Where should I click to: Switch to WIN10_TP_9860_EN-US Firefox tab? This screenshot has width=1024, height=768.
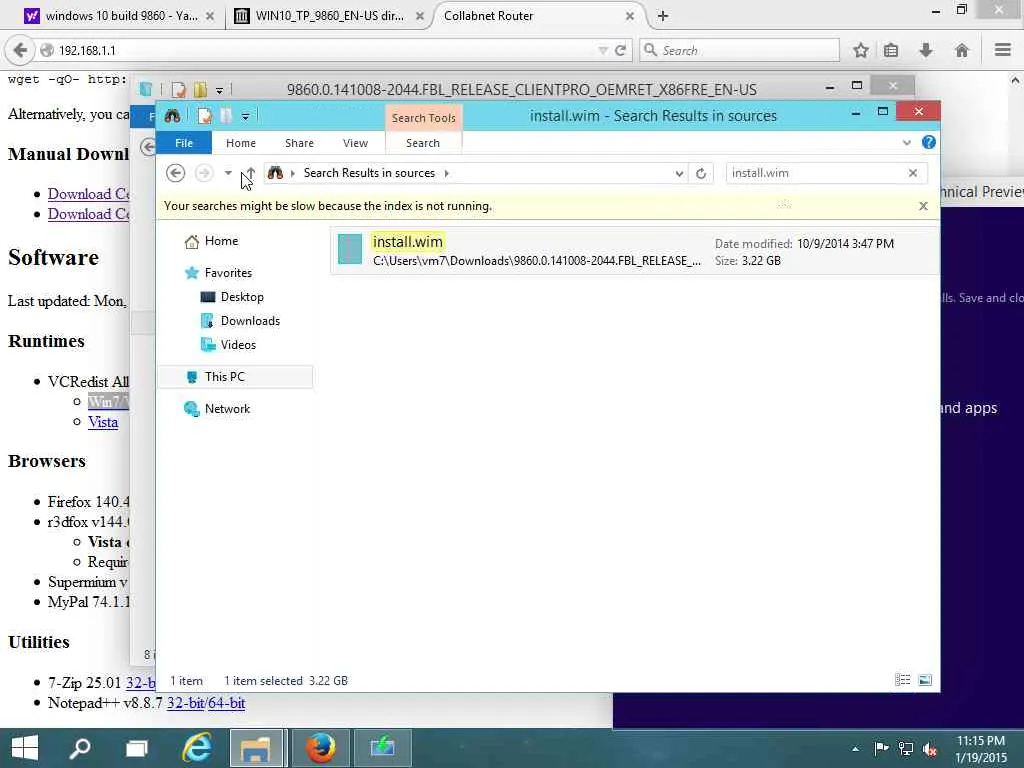point(329,16)
